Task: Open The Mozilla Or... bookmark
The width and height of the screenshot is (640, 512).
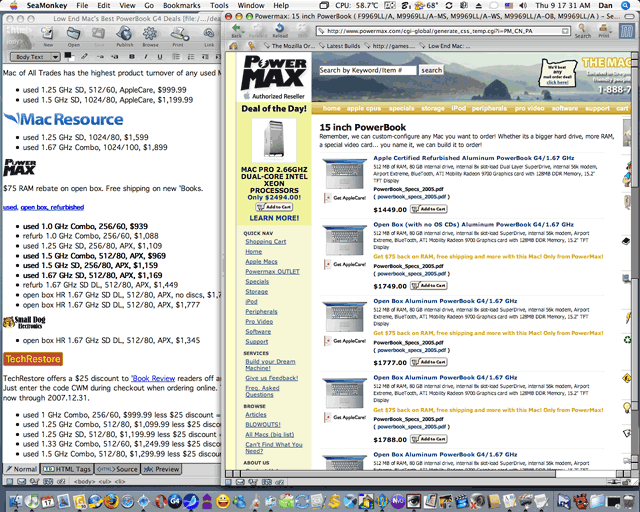Action: point(289,46)
